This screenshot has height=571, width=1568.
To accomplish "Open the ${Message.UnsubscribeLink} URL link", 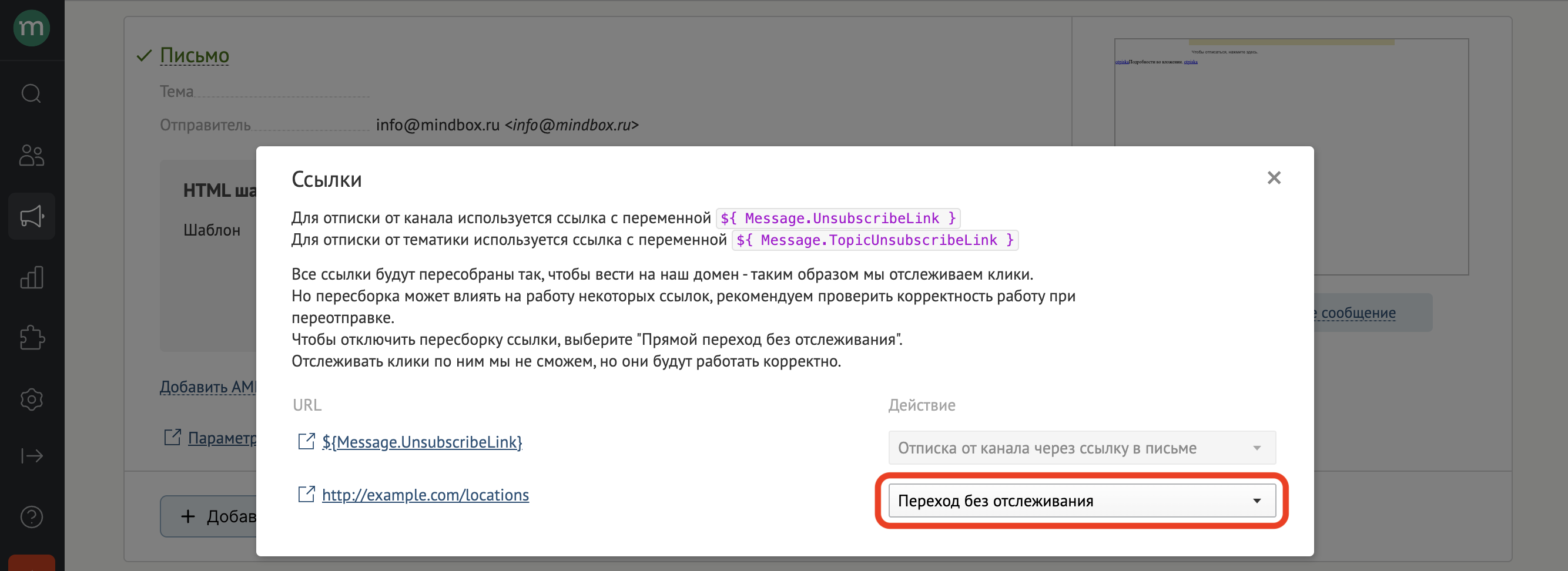I will 422,442.
